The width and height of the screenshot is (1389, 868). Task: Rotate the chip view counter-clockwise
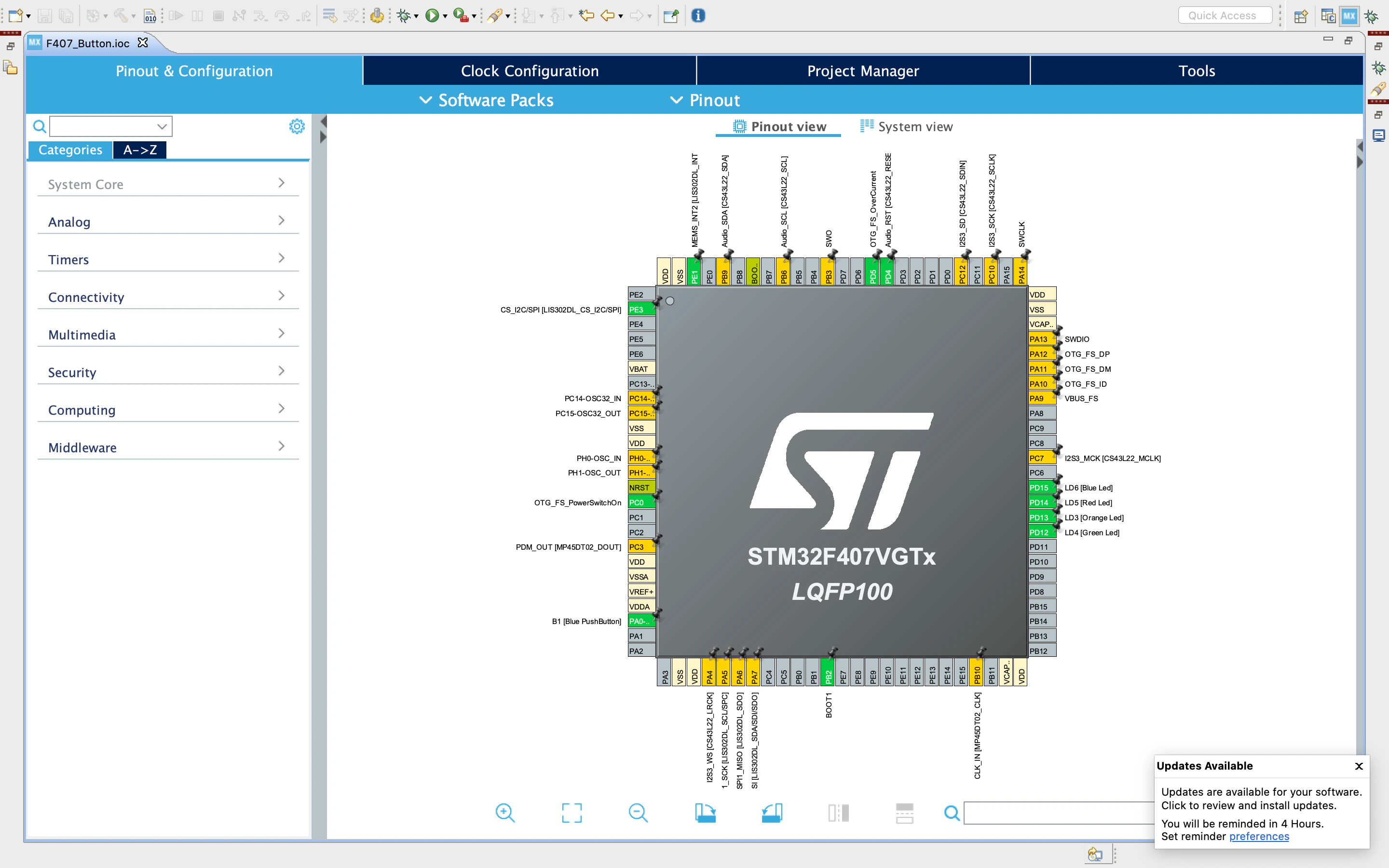pos(771,813)
